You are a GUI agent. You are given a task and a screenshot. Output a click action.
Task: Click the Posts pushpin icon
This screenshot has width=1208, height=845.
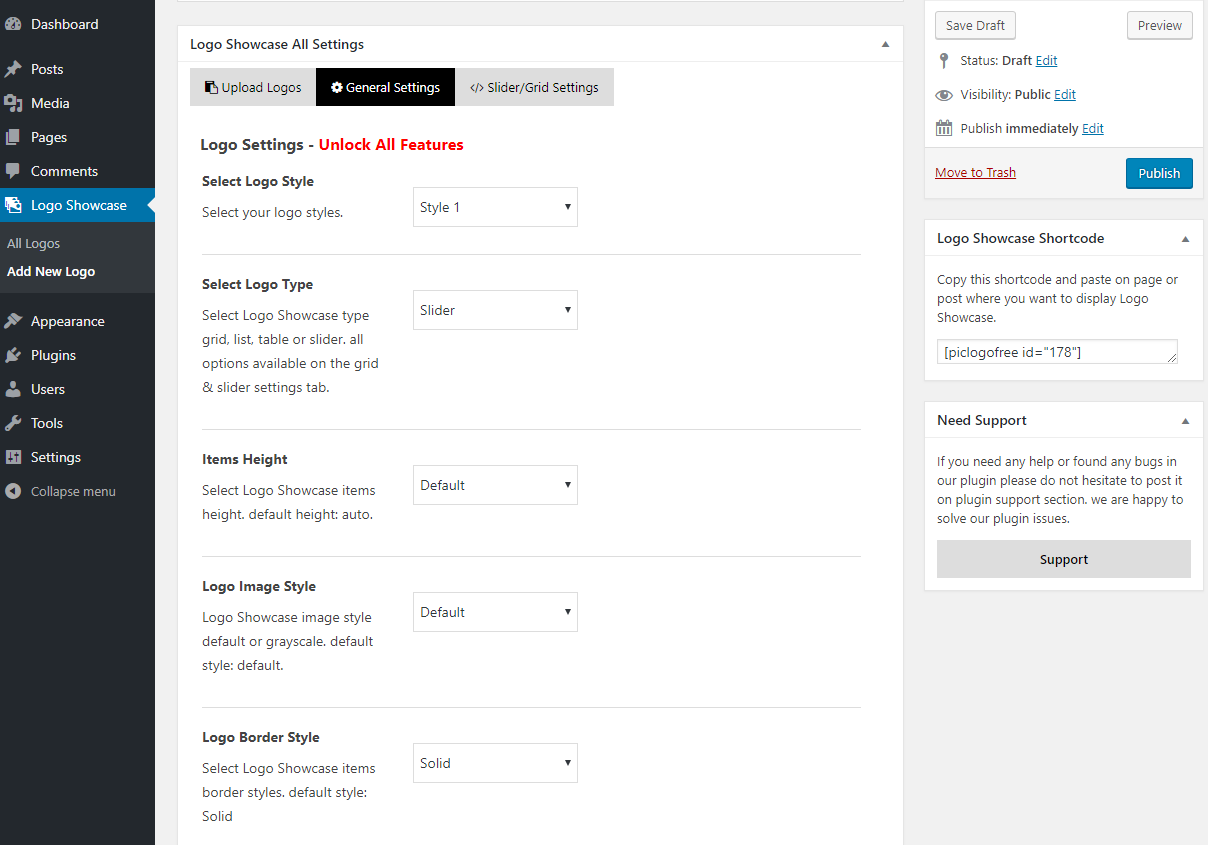[13, 69]
